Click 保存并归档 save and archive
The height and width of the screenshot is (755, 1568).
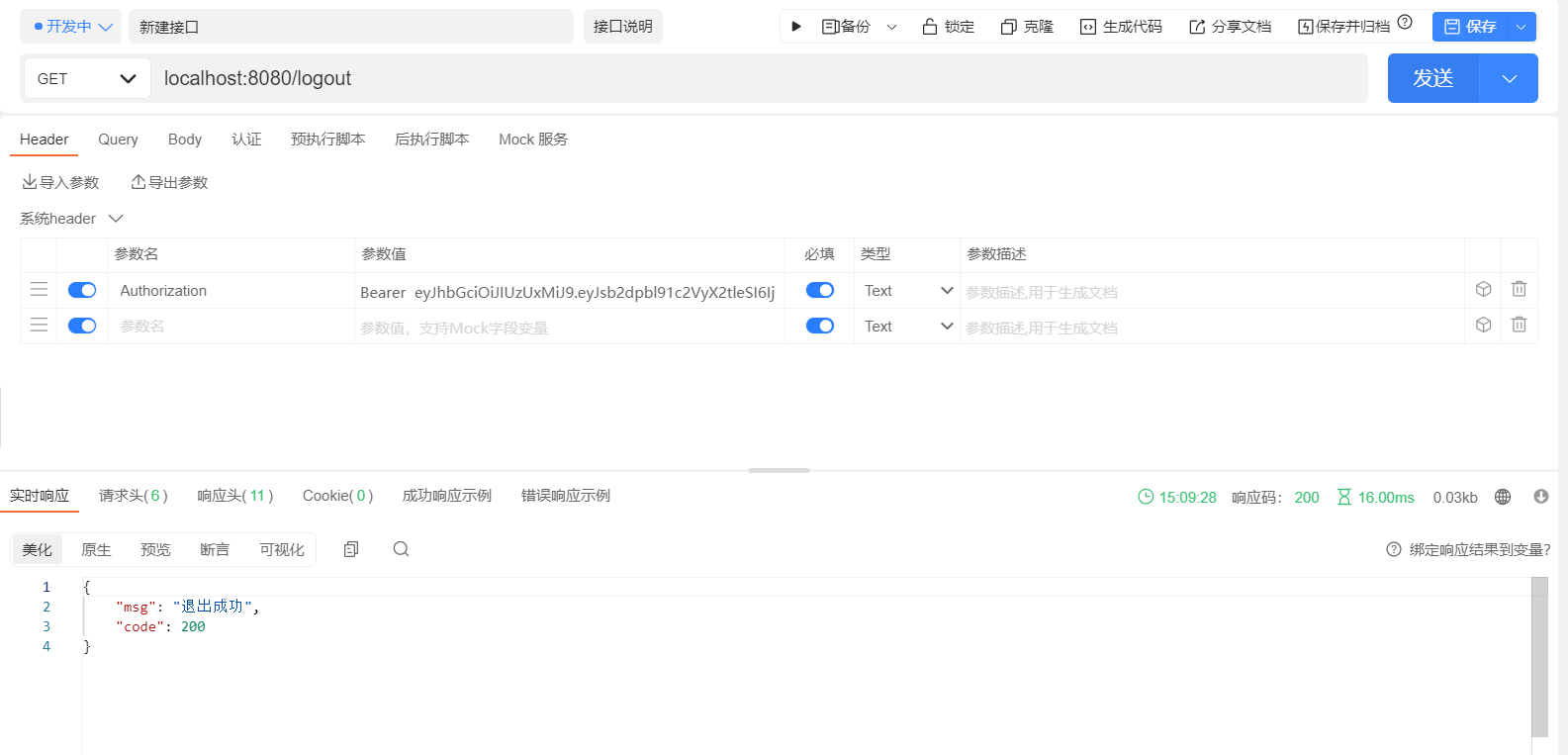[x=1343, y=27]
